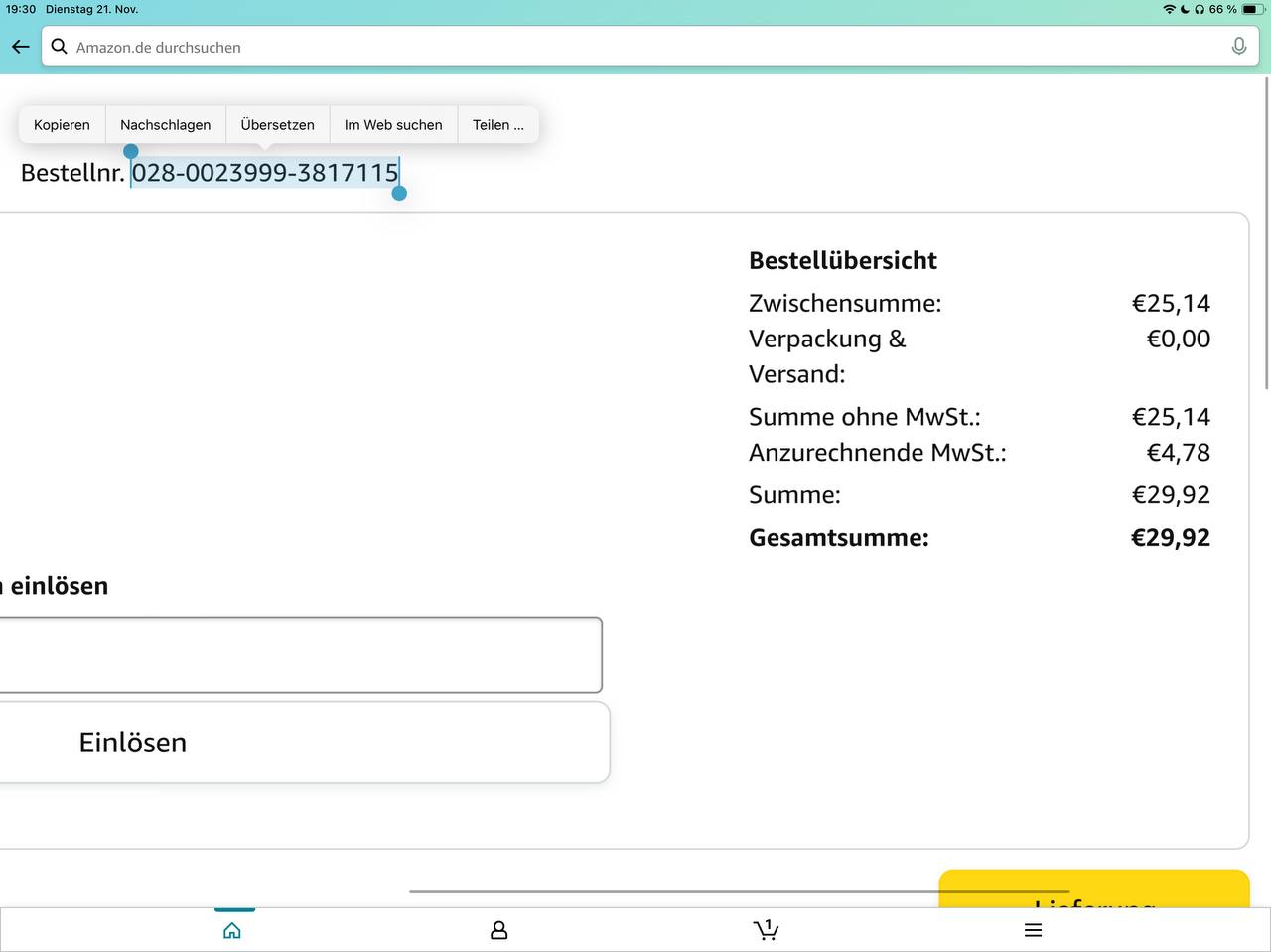Tap Teilen … in the popup
This screenshot has height=952, width=1271.
[497, 125]
